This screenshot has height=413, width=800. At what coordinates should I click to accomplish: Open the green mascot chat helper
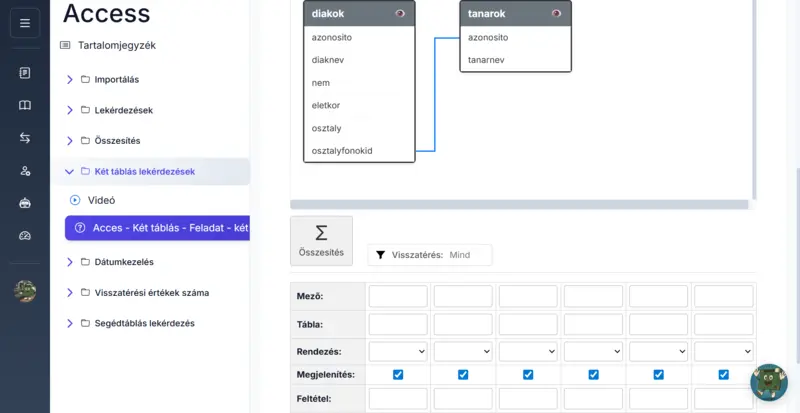[x=768, y=383]
